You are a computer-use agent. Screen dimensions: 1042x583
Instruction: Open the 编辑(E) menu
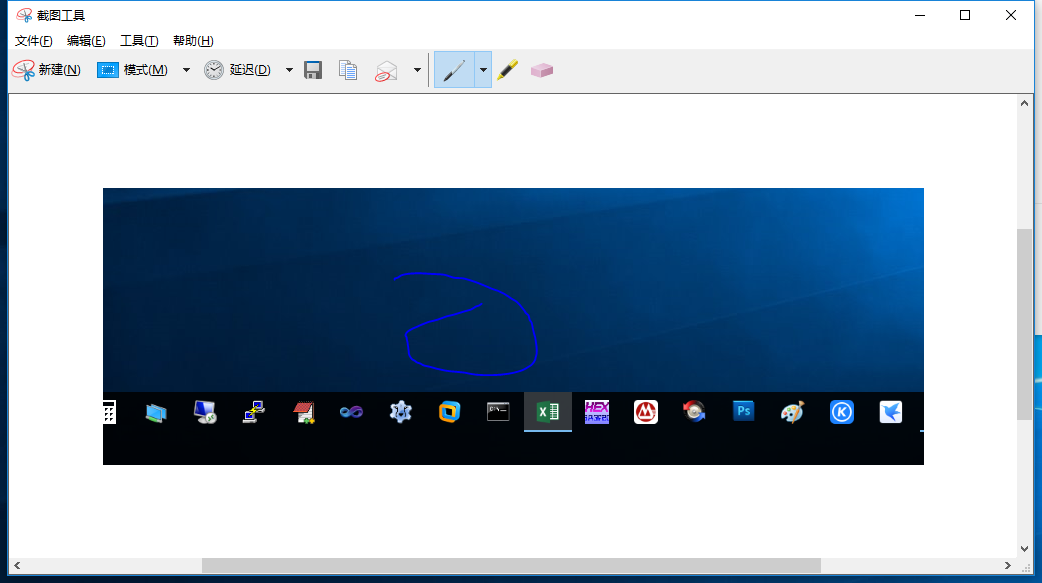86,41
